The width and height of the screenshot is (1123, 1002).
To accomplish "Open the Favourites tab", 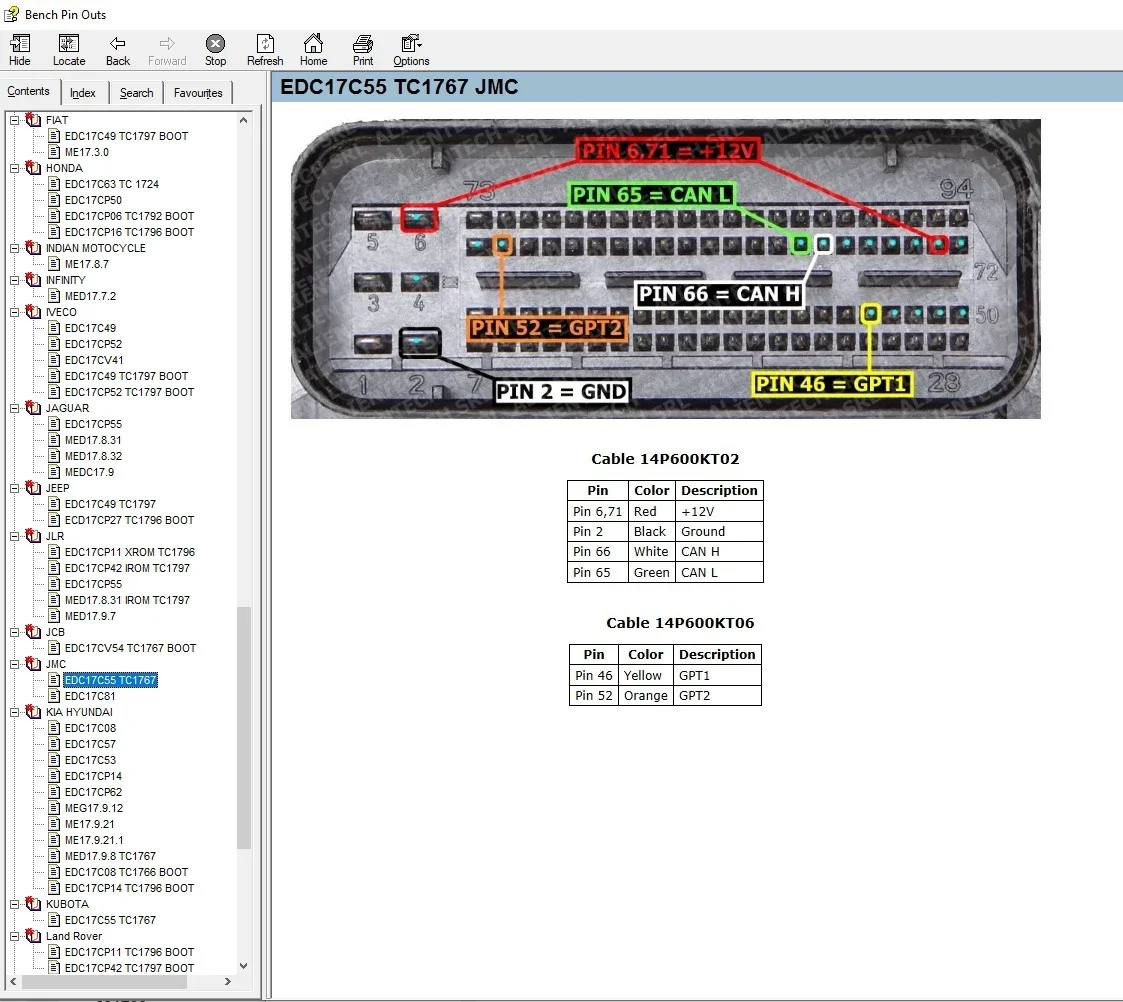I will 198,93.
